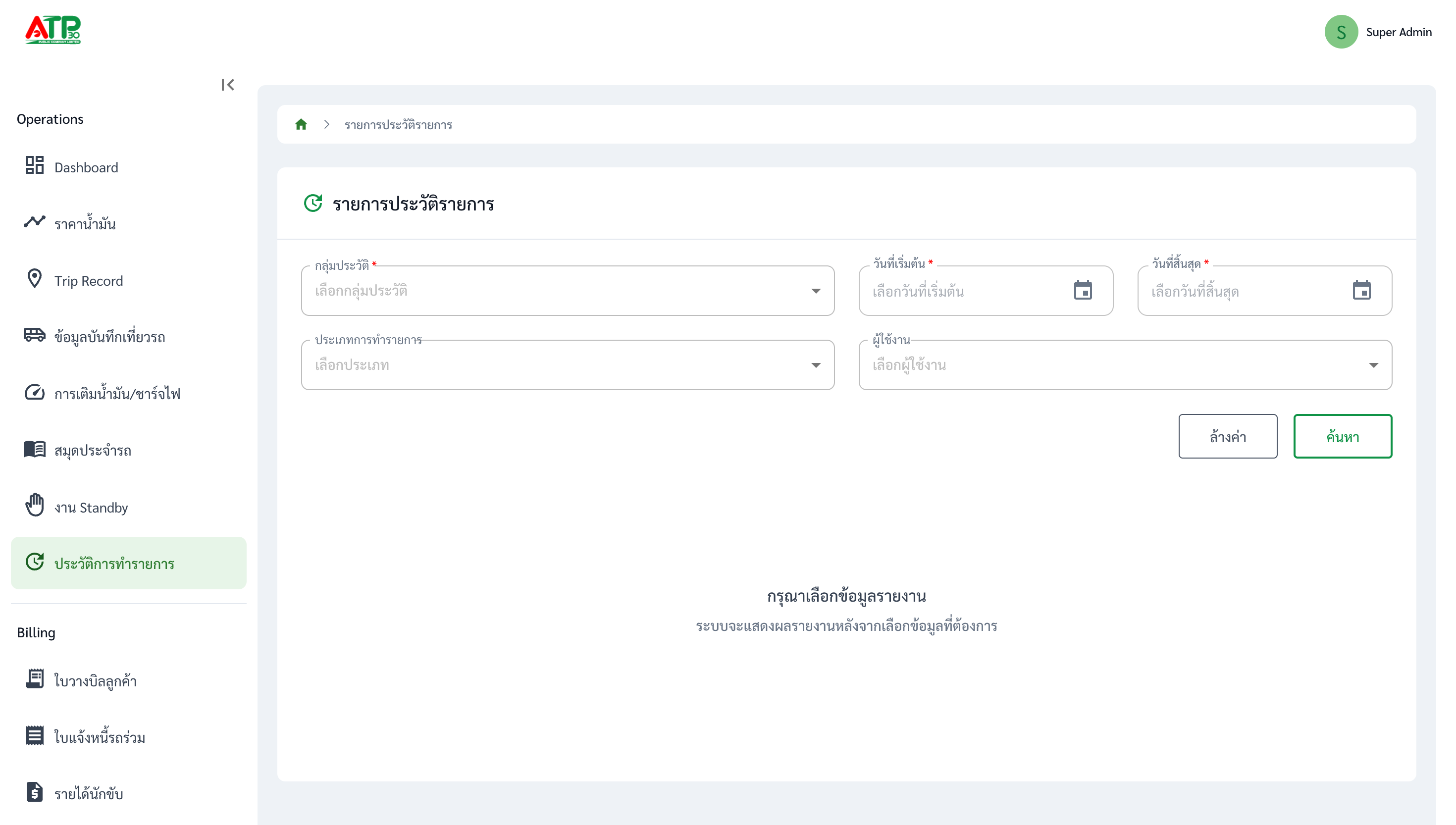Click the Operations section heading

50,119
